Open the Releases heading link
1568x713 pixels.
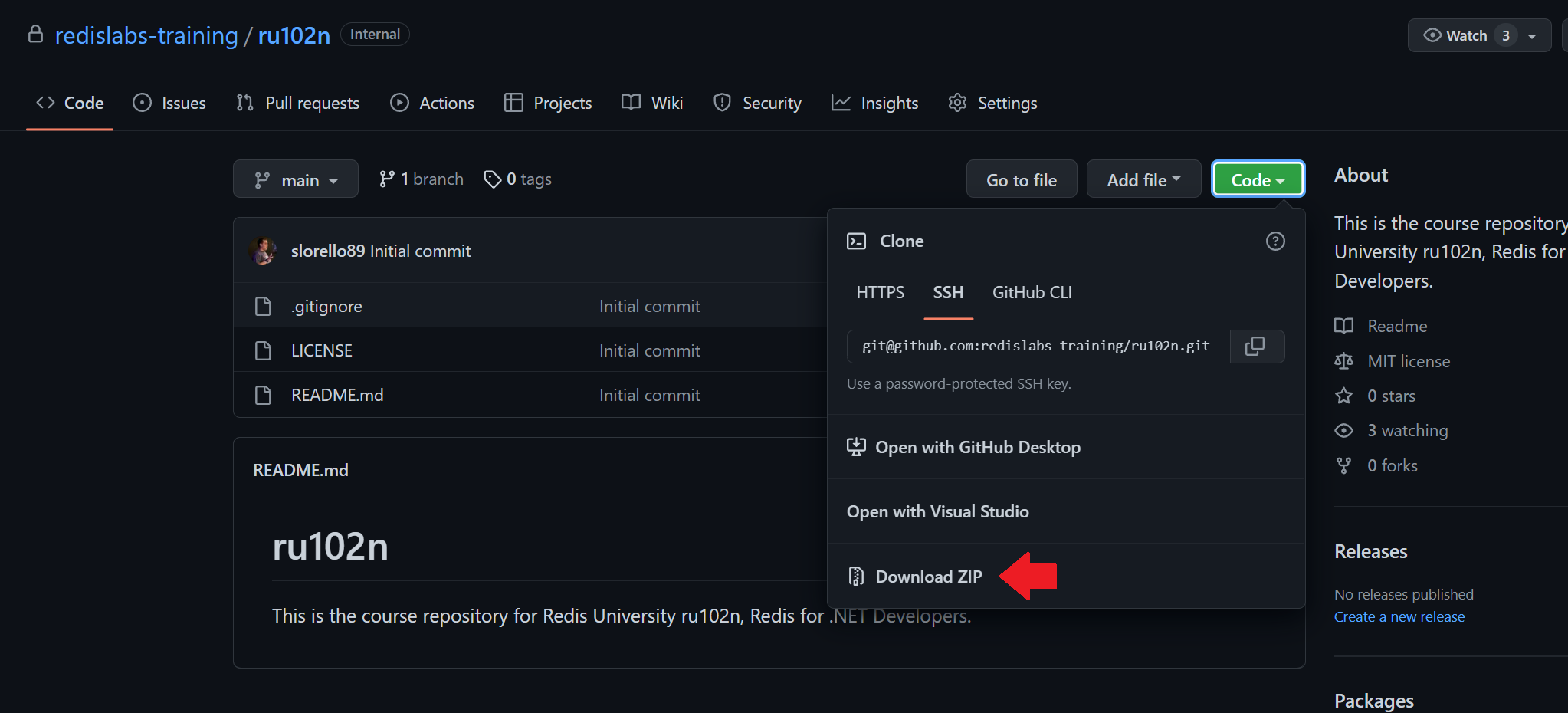tap(1371, 551)
